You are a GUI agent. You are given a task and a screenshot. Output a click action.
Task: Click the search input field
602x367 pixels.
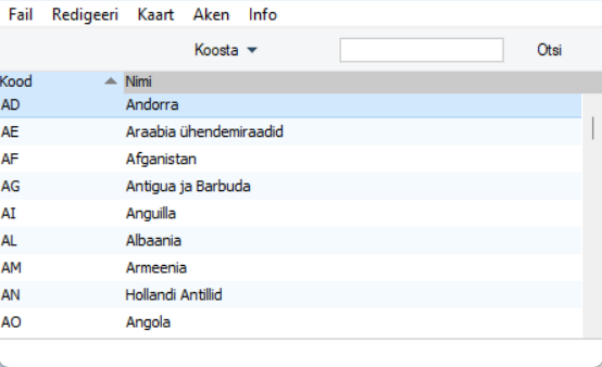pyautogui.click(x=422, y=50)
